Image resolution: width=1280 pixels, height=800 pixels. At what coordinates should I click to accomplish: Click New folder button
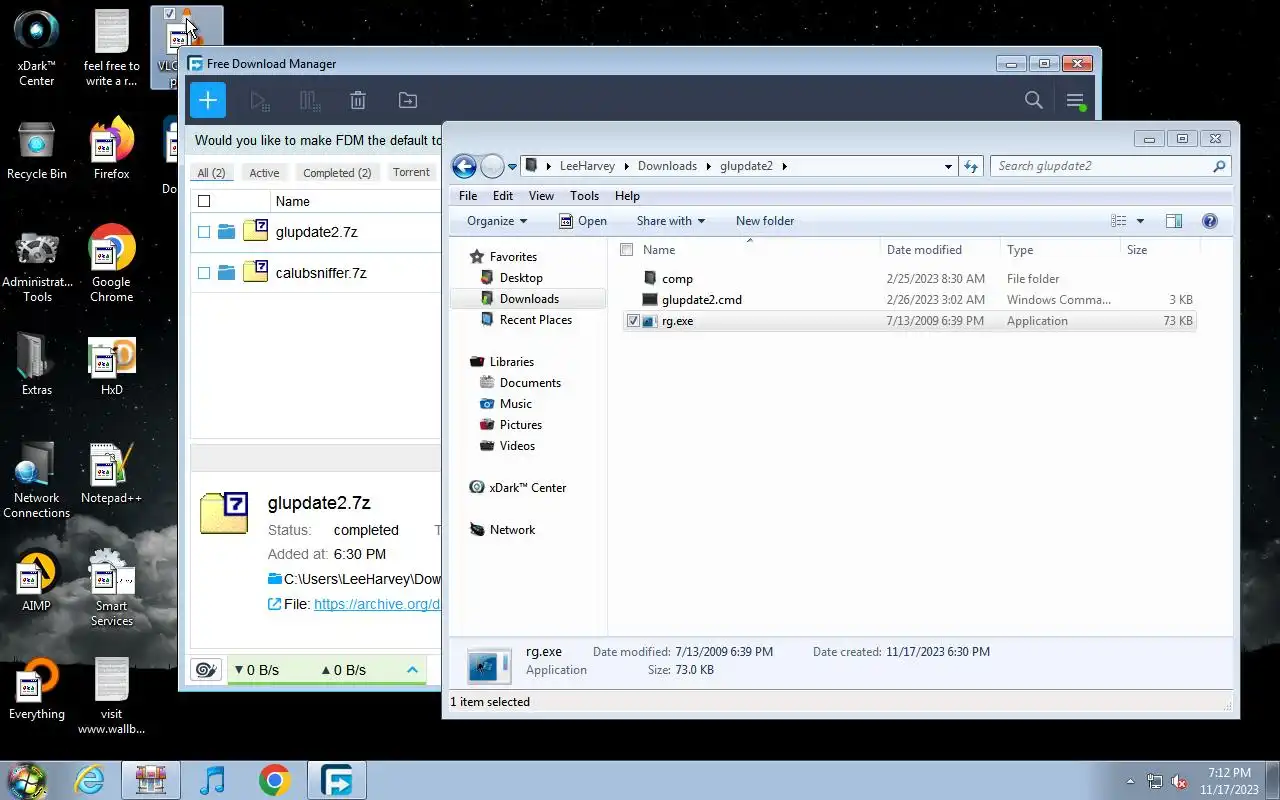point(765,221)
